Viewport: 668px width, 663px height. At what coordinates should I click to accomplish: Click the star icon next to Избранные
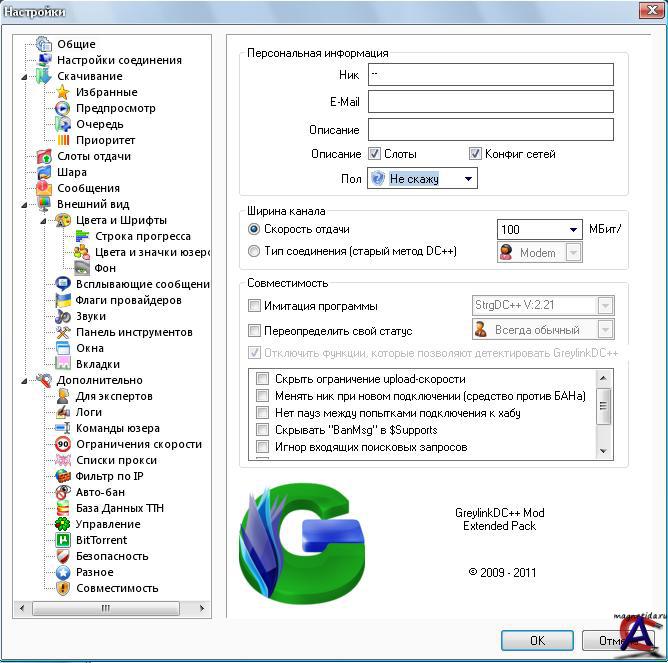coord(63,92)
